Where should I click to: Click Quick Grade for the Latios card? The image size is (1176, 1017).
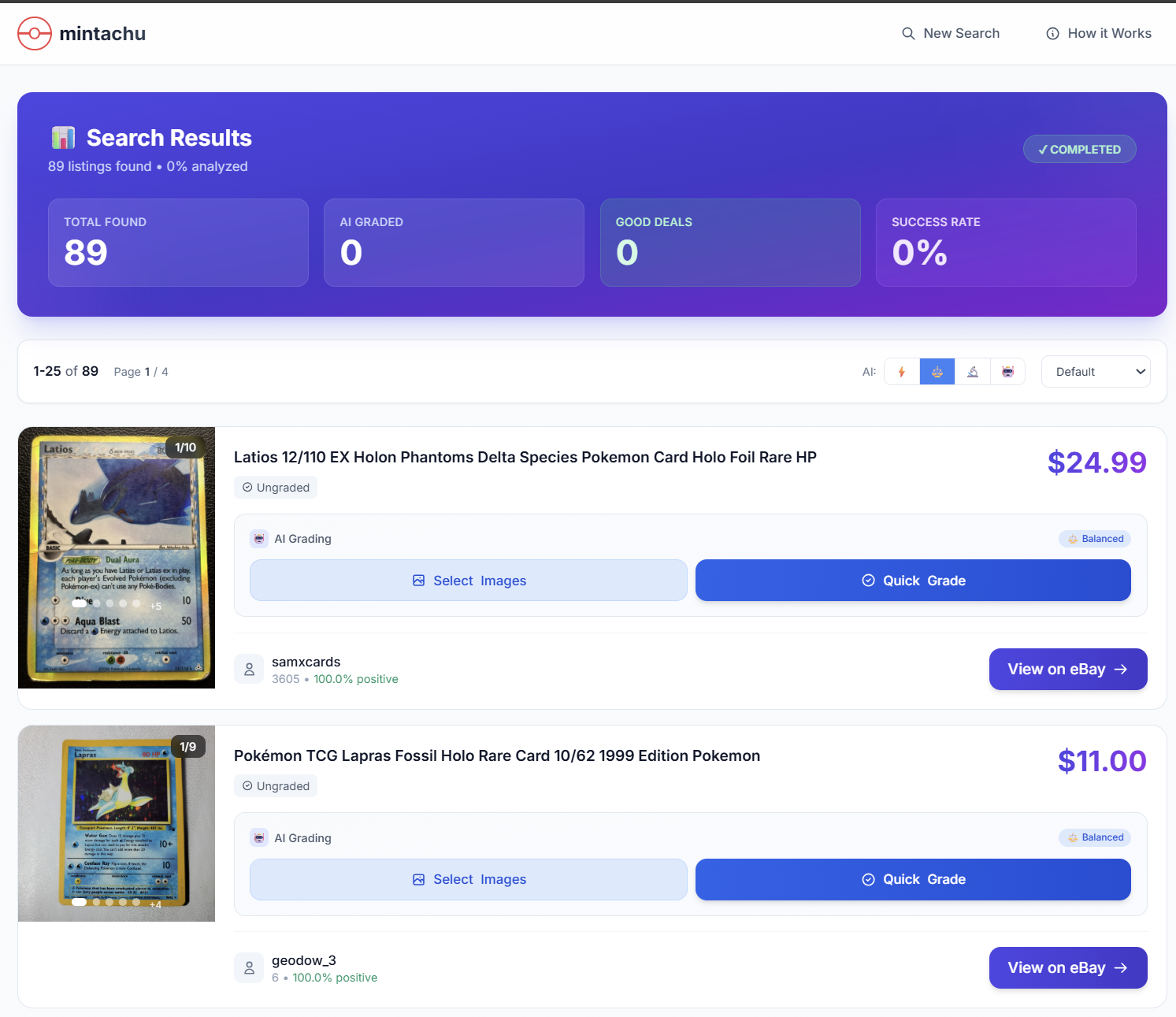coord(913,581)
